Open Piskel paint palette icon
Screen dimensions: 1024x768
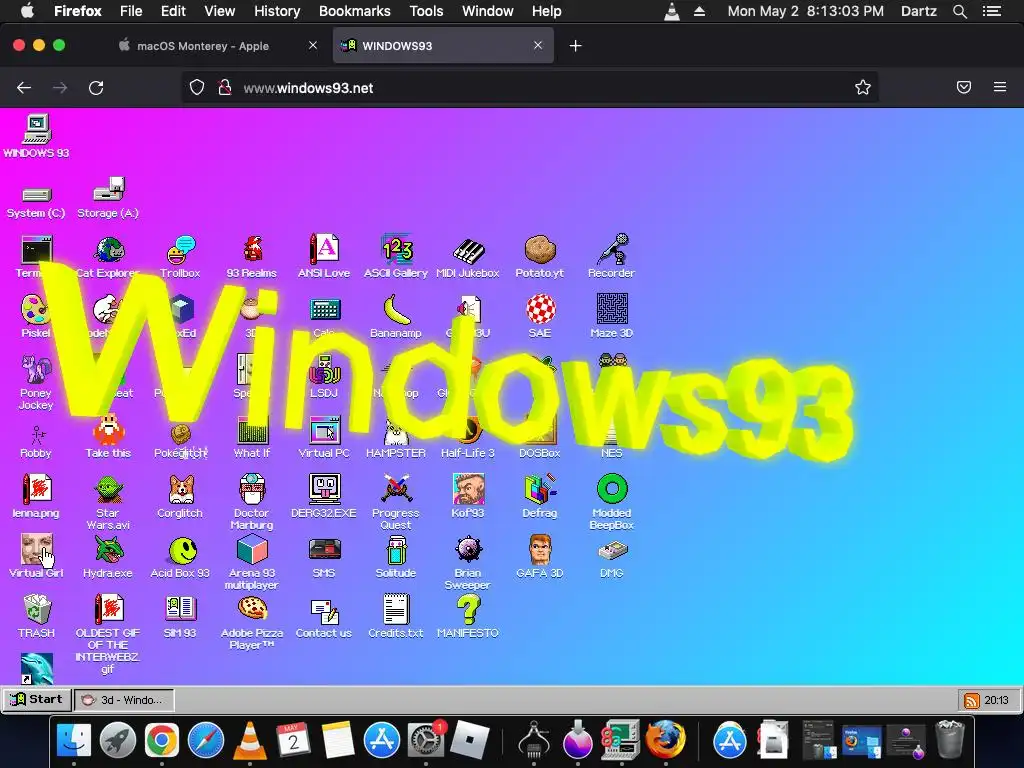coord(36,309)
